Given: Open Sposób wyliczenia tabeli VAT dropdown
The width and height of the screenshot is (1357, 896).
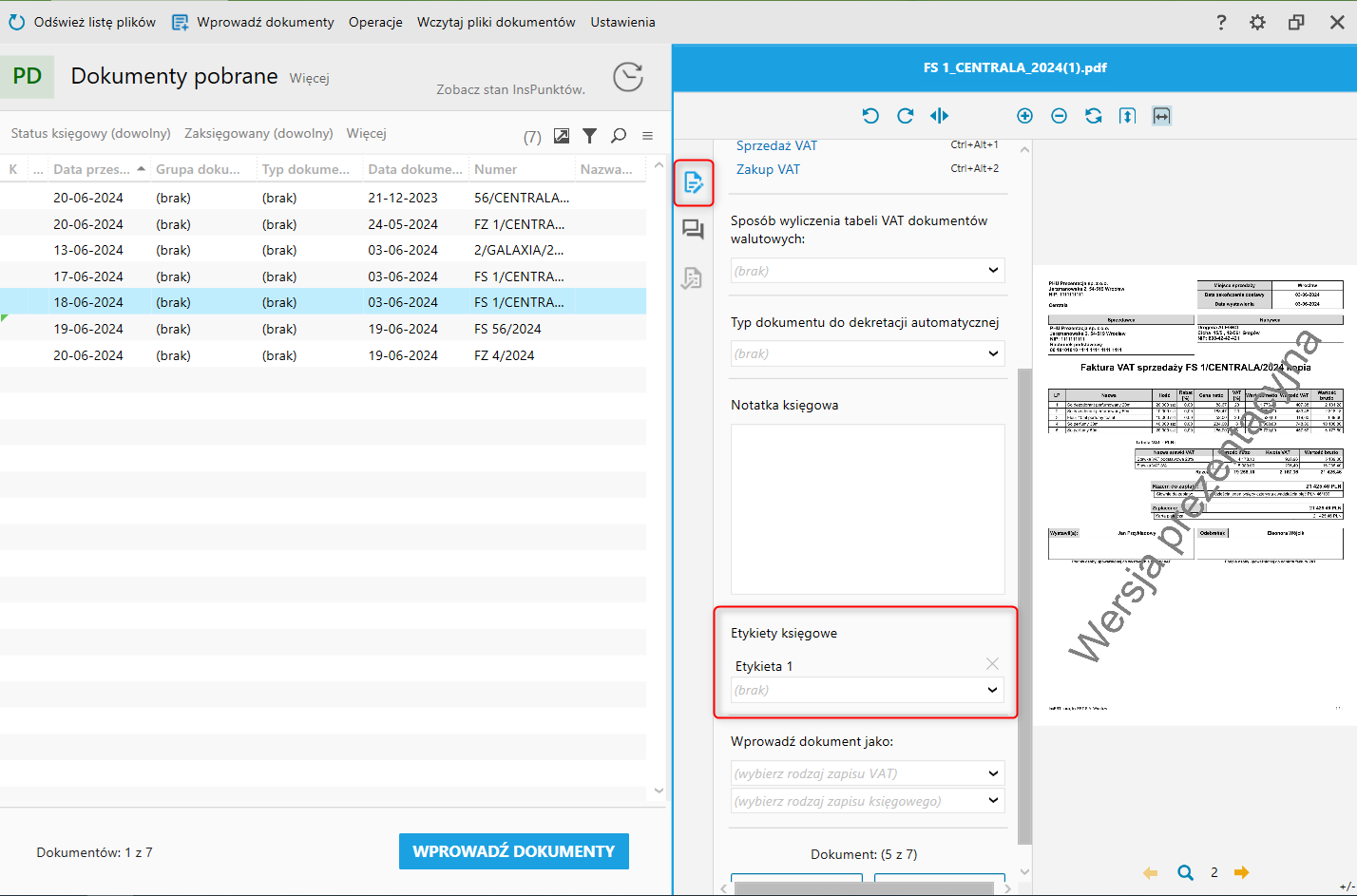Looking at the screenshot, I should tap(868, 271).
